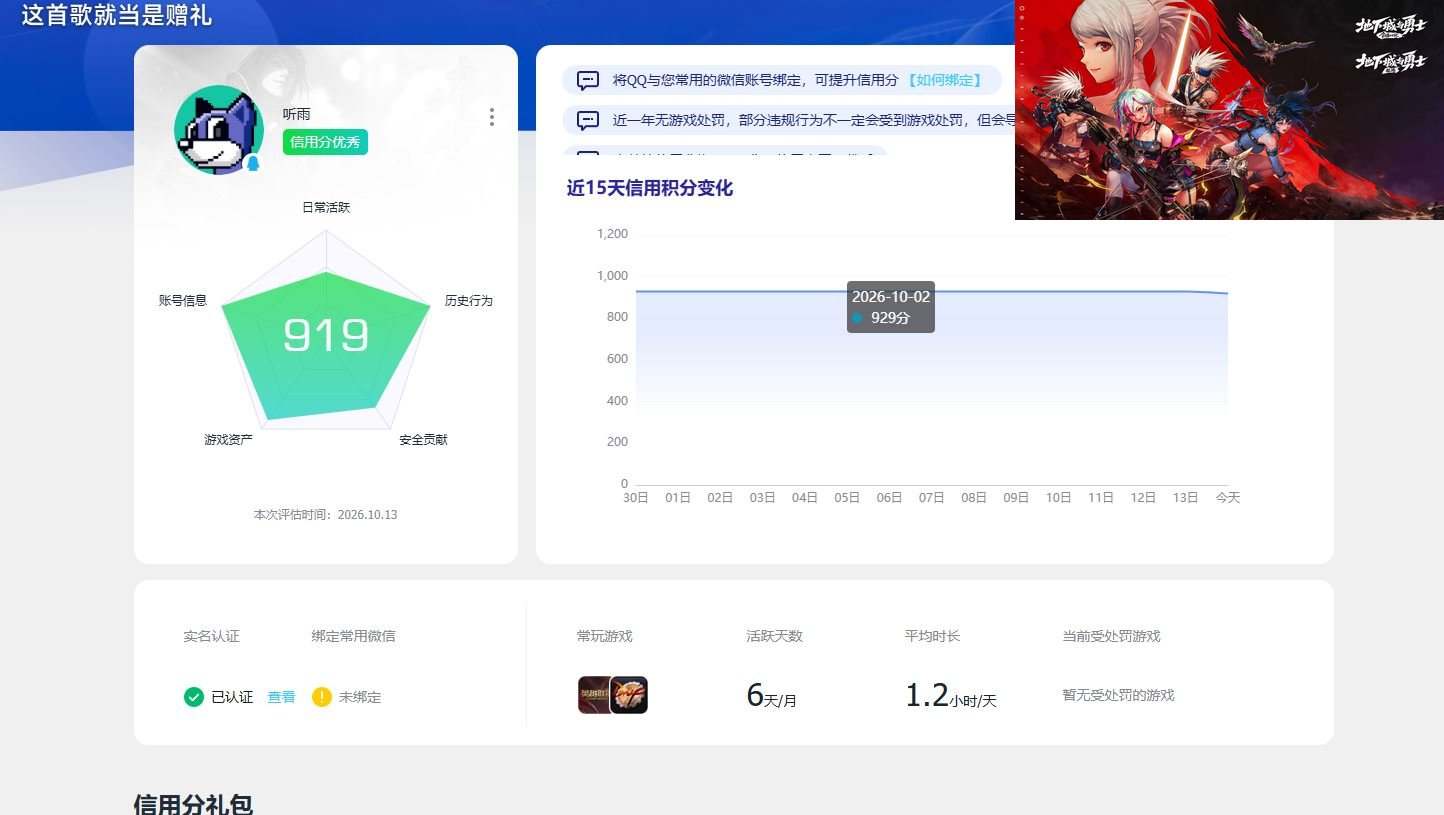Click the 游戏资产 radar label

(228, 439)
